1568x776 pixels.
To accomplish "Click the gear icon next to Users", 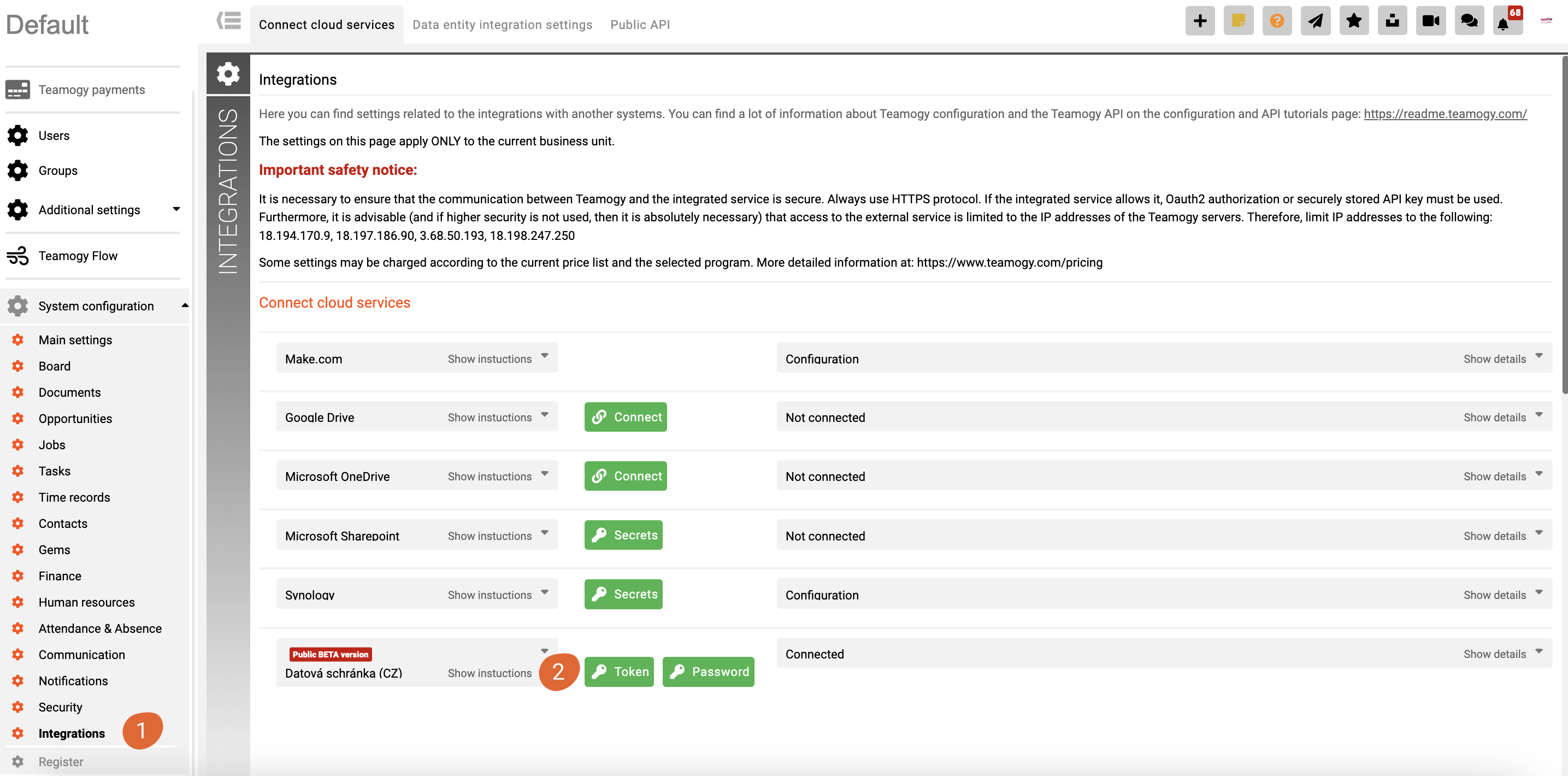I will point(17,135).
